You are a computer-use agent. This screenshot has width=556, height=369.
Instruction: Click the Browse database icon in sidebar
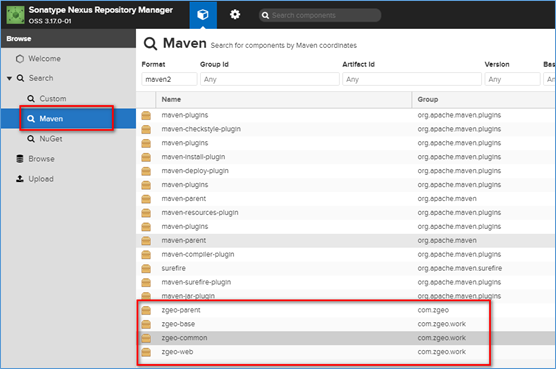tap(20, 159)
